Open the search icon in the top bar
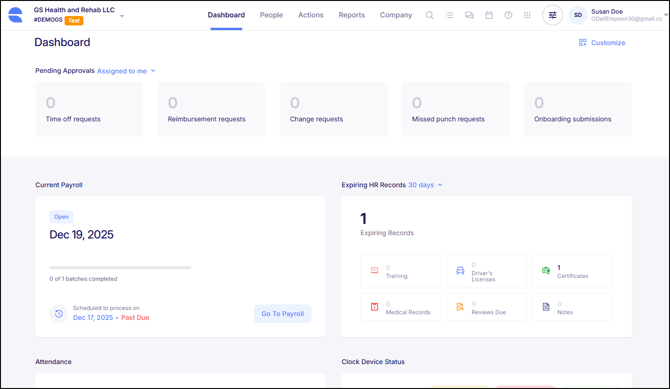The width and height of the screenshot is (670, 389). click(x=429, y=15)
